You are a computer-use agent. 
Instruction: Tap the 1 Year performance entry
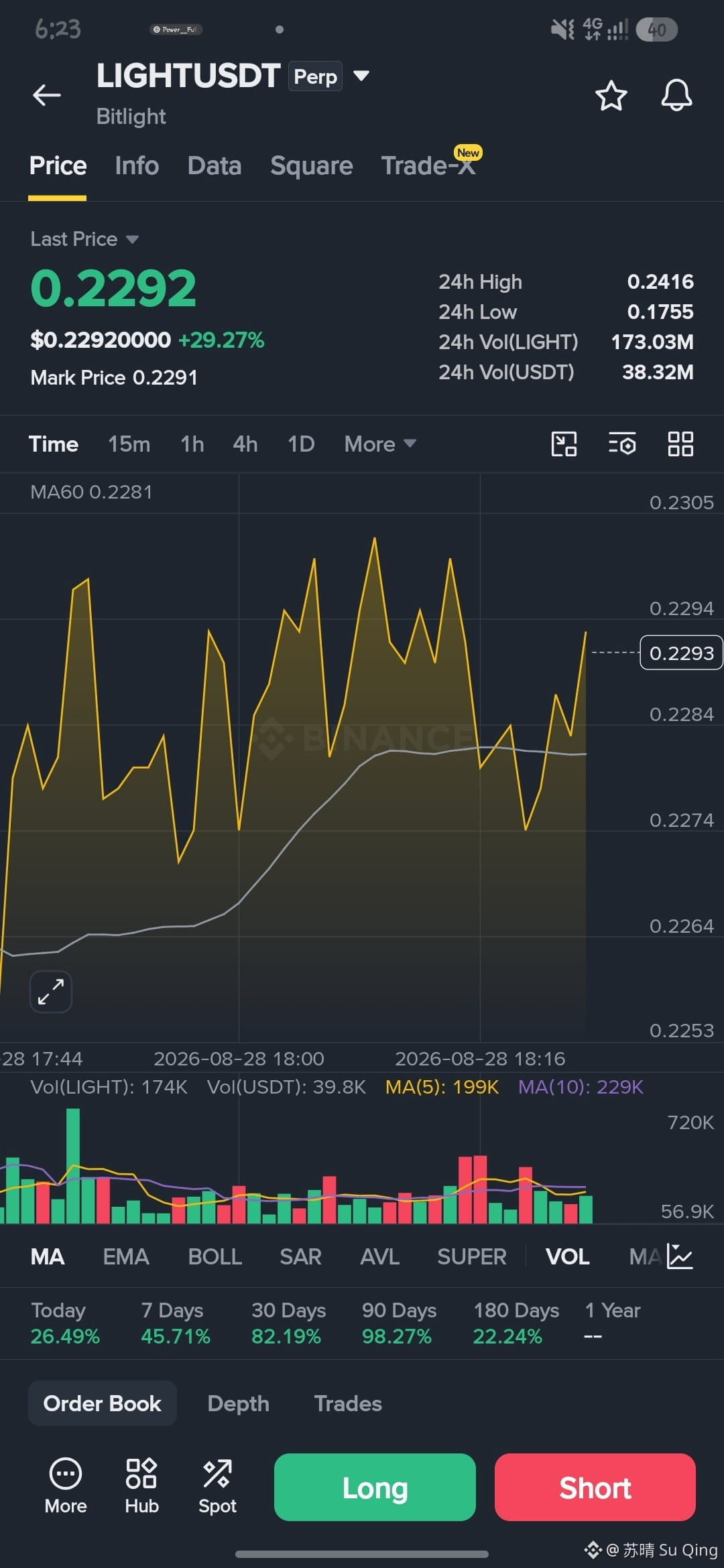612,1323
